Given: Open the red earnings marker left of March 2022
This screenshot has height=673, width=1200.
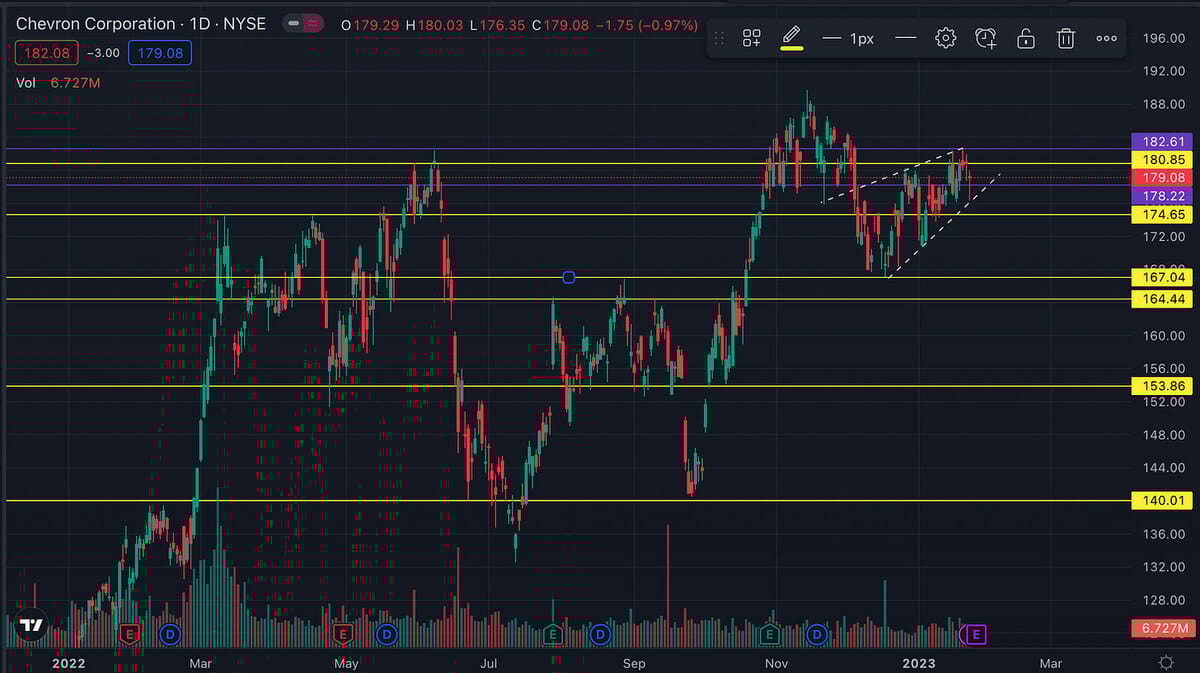Looking at the screenshot, I should pyautogui.click(x=128, y=634).
